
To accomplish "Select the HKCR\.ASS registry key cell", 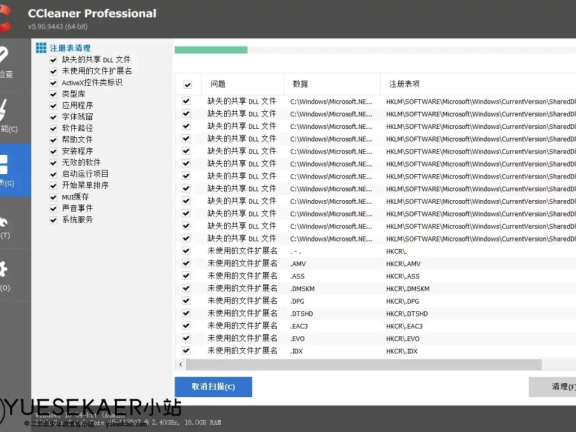I will point(403,276).
